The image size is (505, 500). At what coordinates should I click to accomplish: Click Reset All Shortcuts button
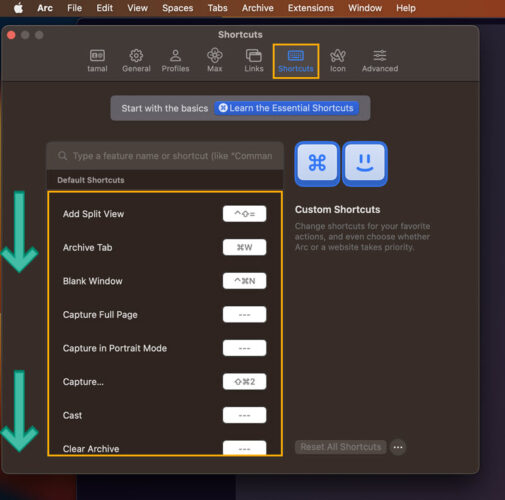coord(341,447)
